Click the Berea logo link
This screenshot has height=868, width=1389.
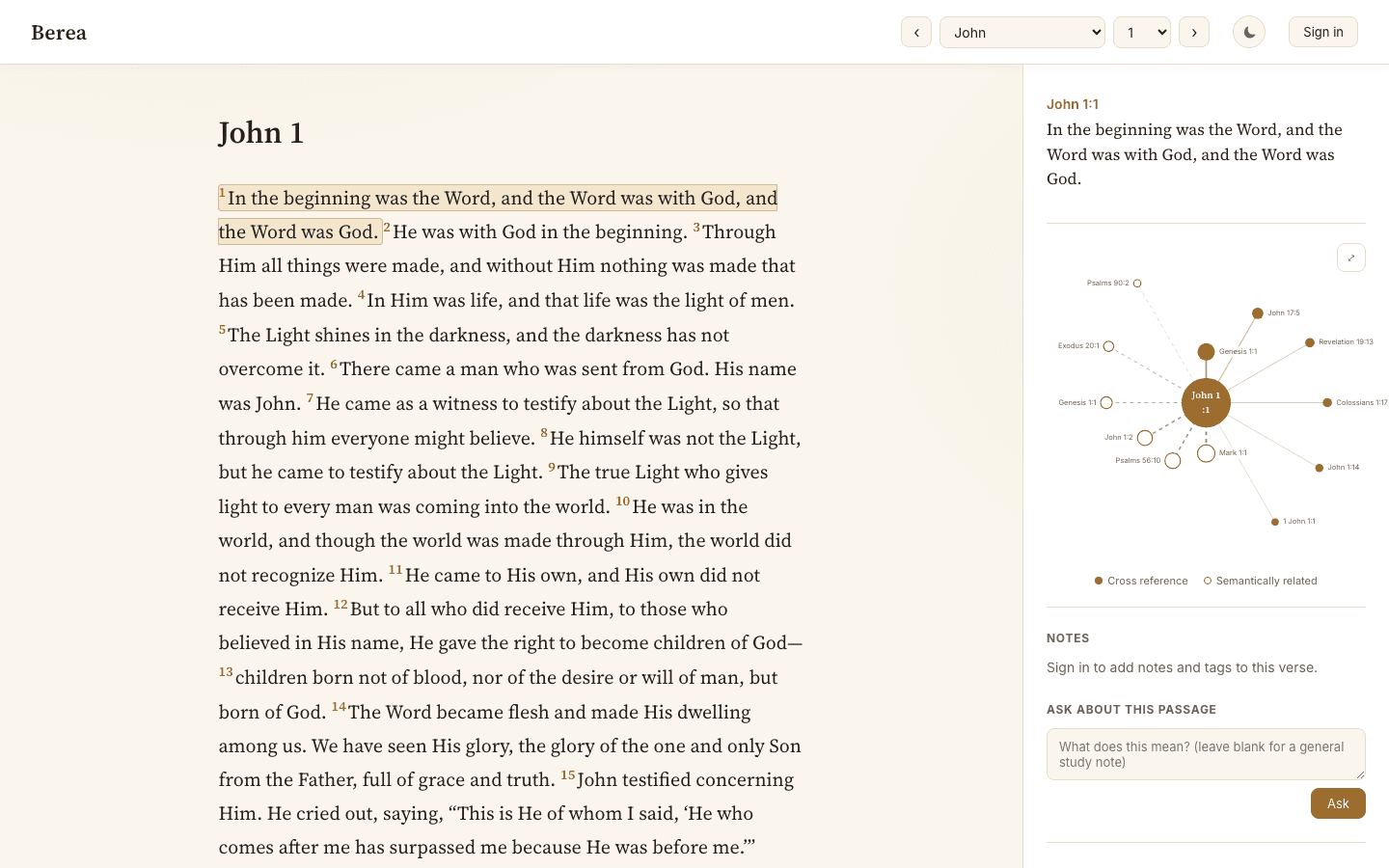pyautogui.click(x=59, y=32)
